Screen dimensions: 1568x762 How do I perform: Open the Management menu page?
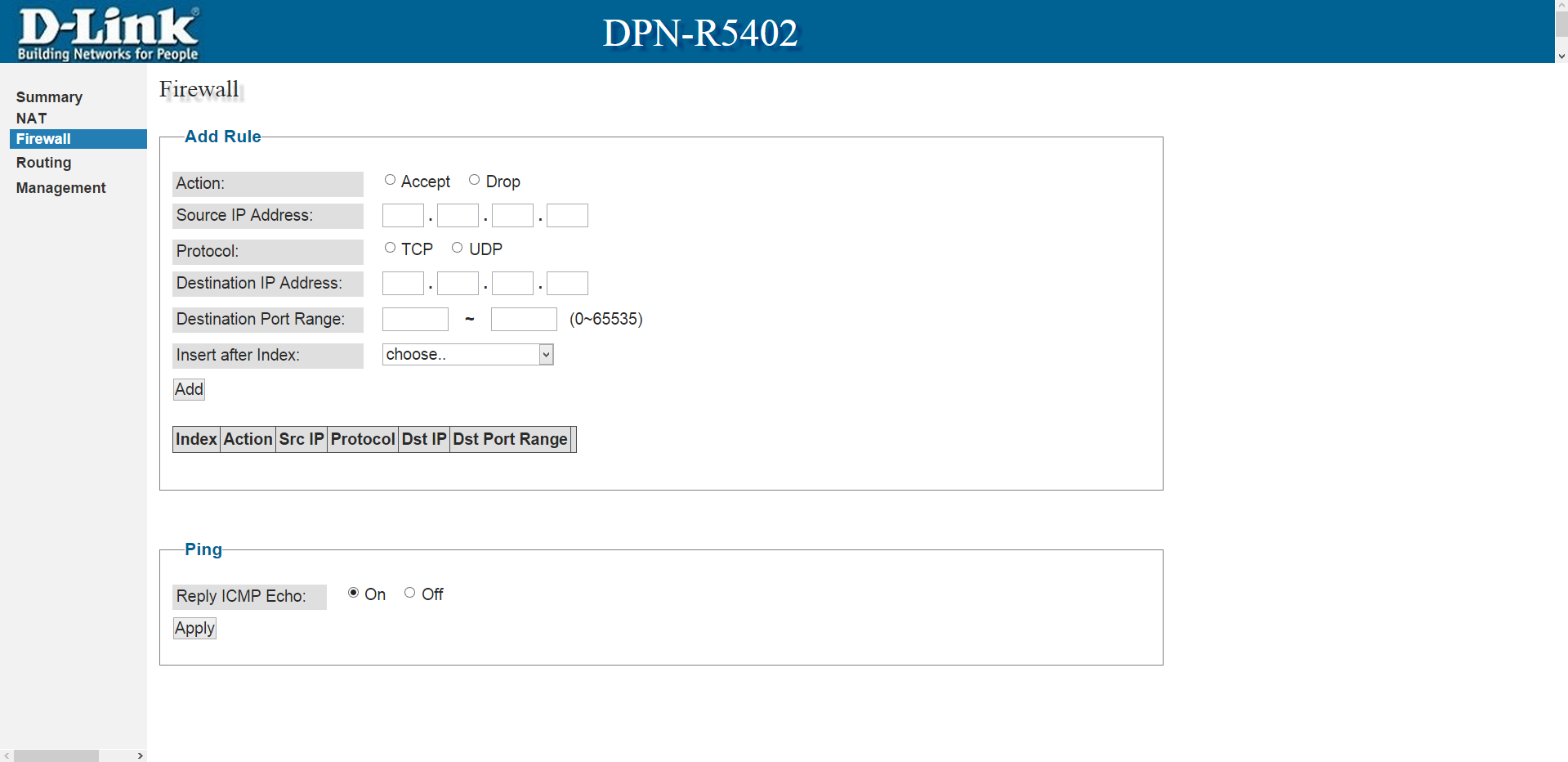(x=60, y=188)
